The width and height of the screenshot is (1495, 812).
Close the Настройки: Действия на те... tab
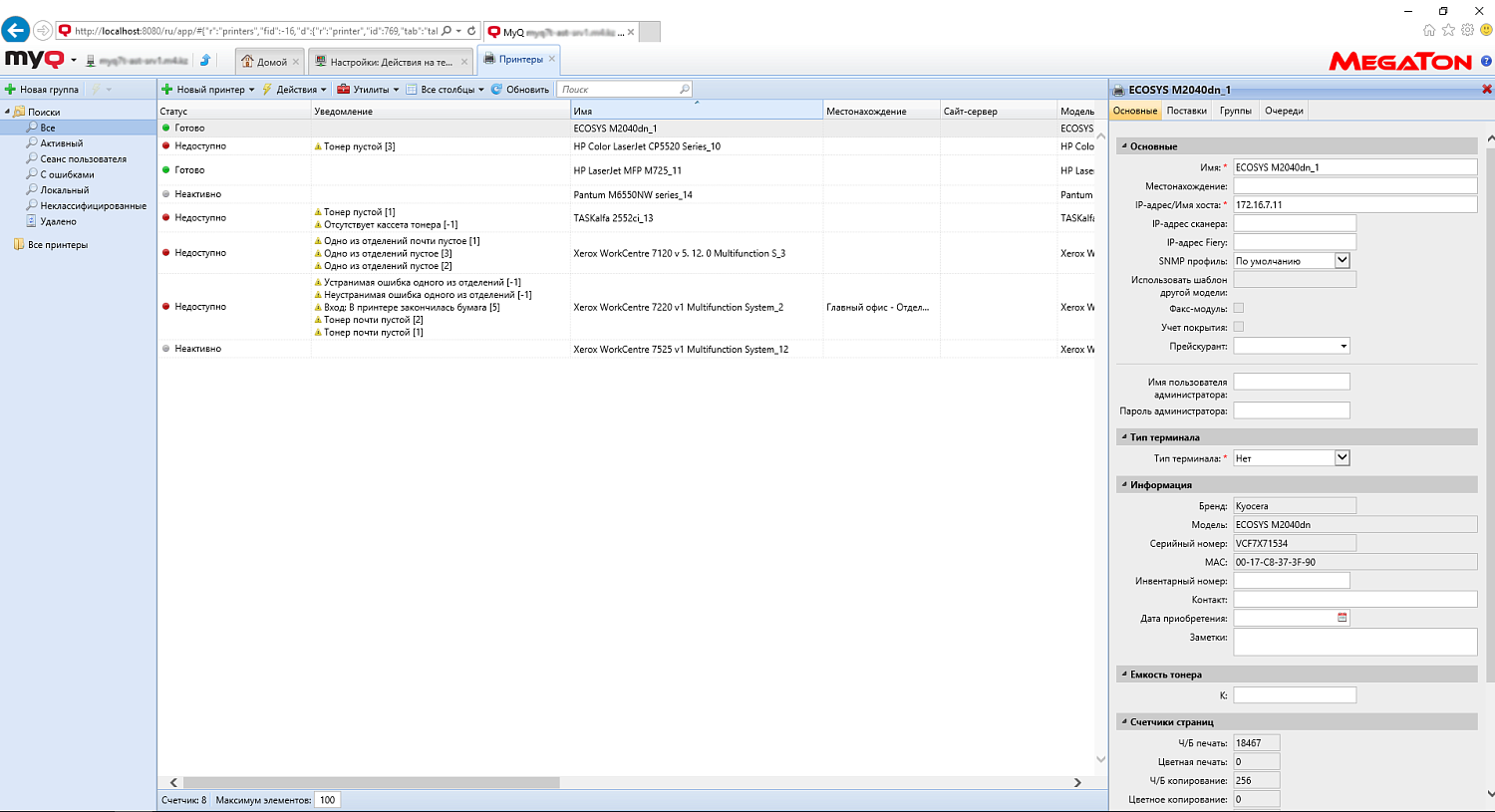tap(464, 62)
